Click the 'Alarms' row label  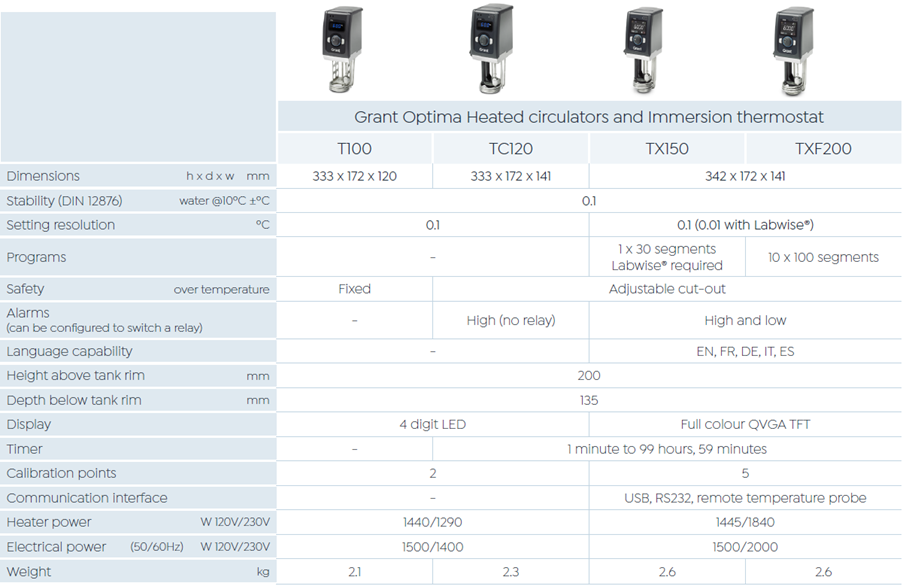pyautogui.click(x=28, y=313)
